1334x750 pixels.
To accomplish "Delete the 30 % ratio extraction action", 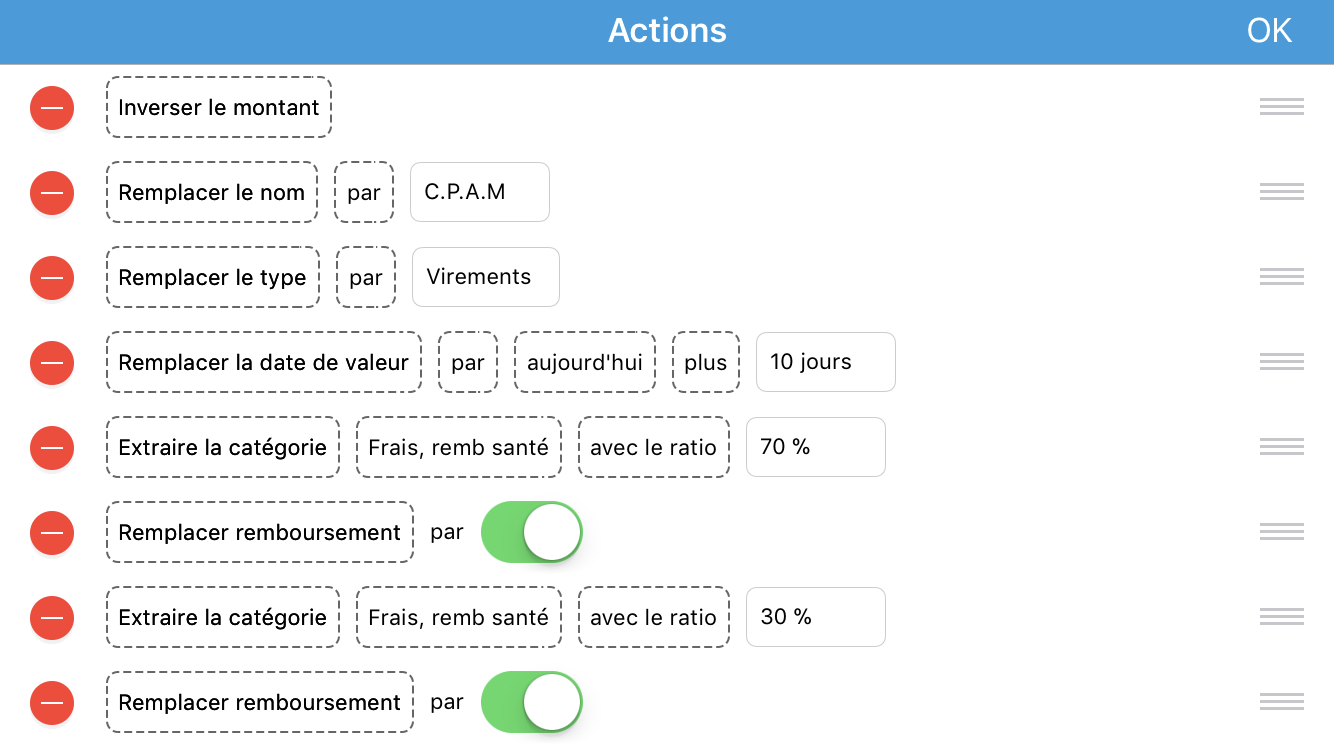I will coord(52,617).
